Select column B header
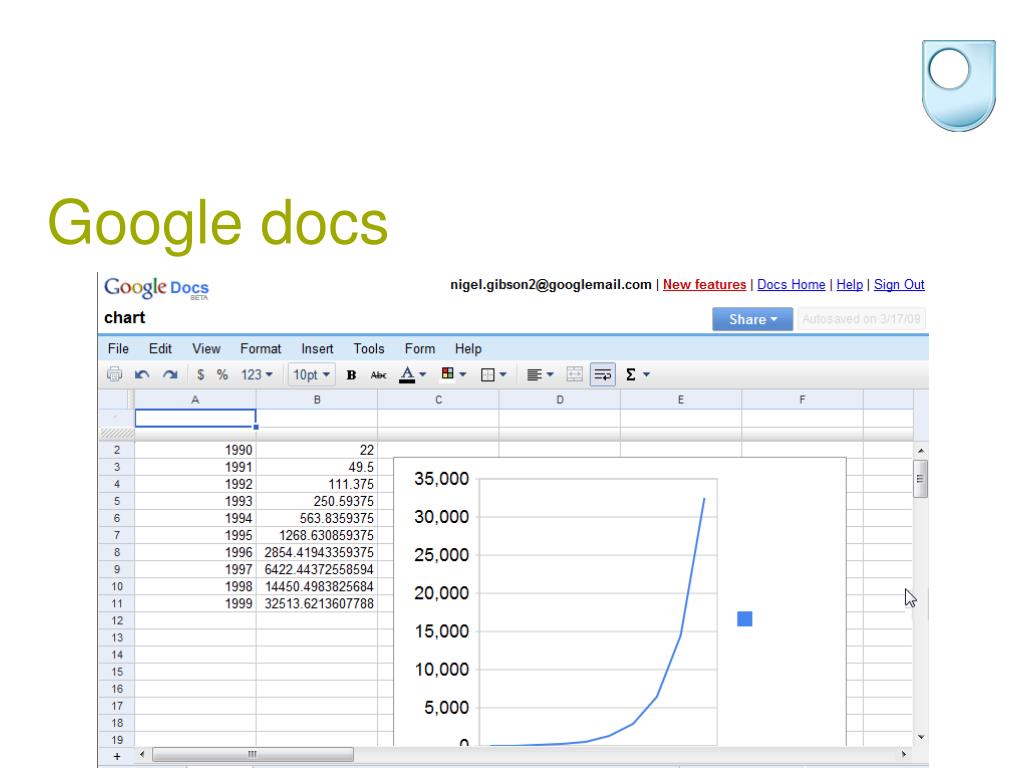This screenshot has width=1024, height=768. [x=317, y=400]
